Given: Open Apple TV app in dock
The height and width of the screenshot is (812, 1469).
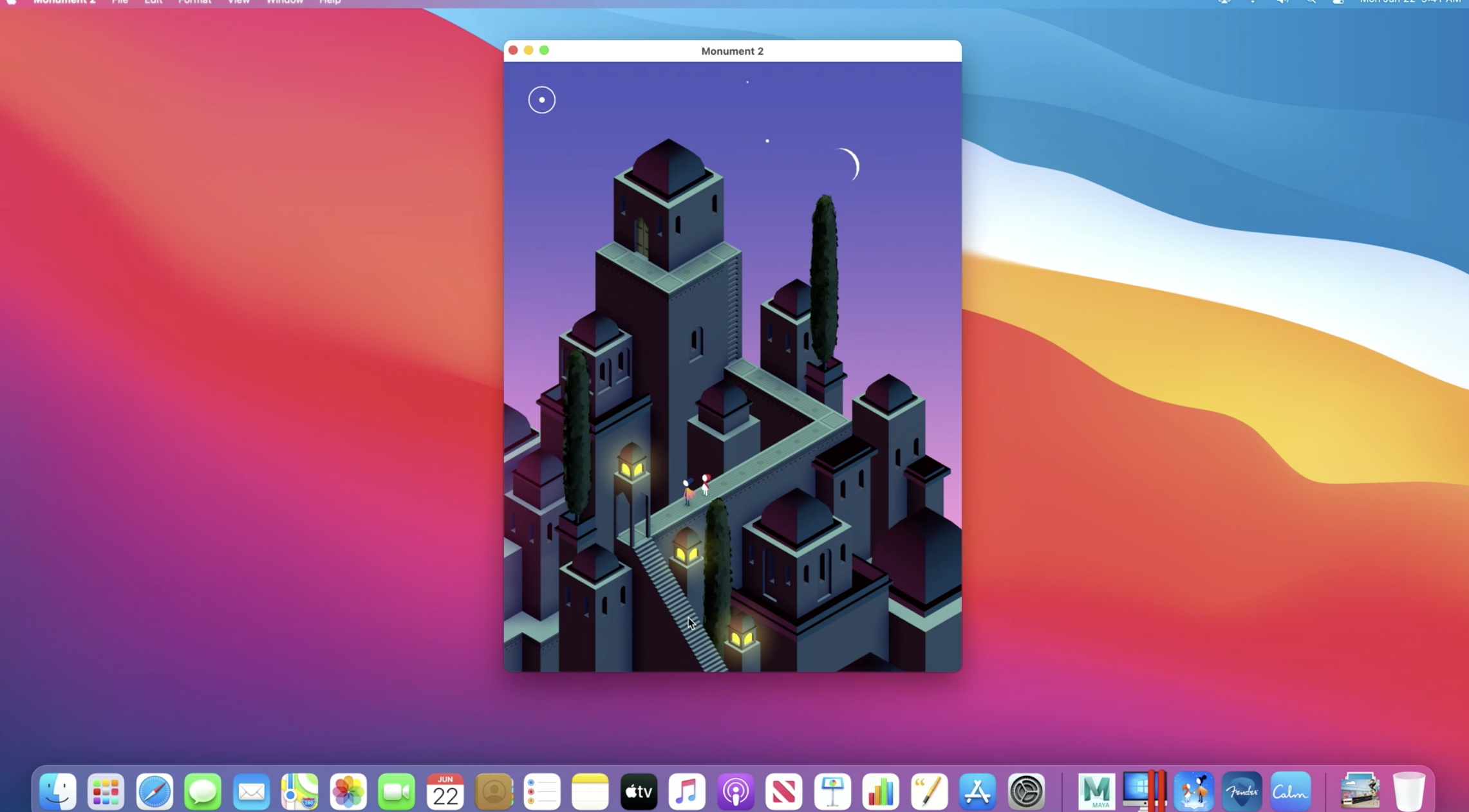Looking at the screenshot, I should pos(639,791).
